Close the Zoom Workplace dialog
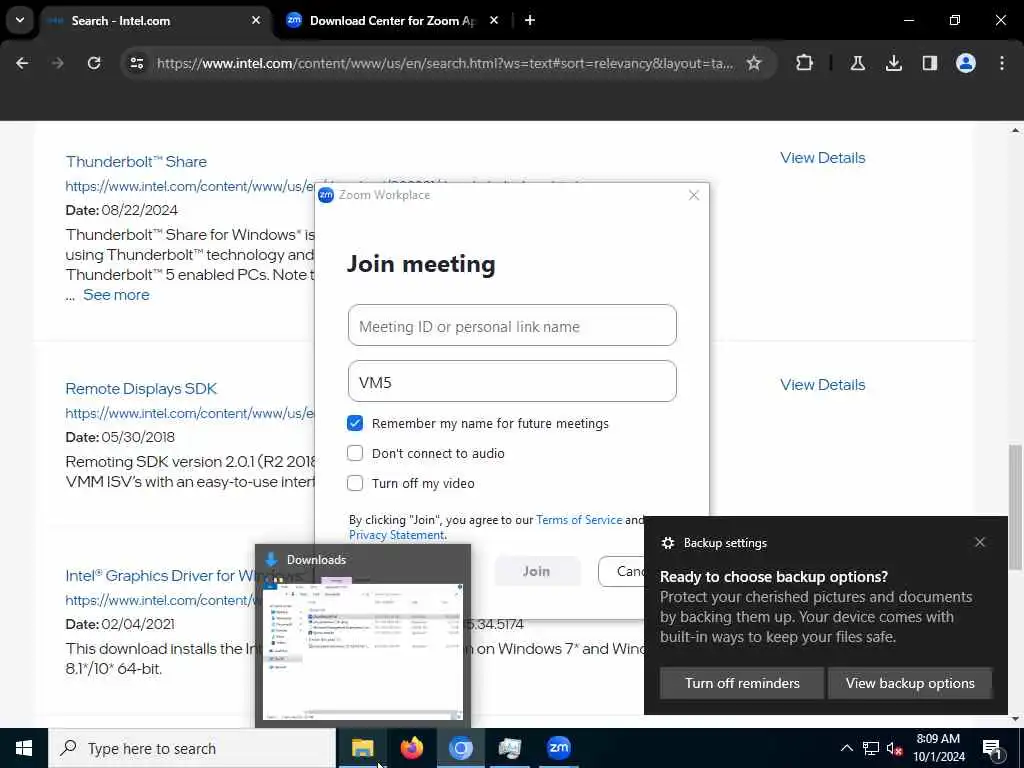The image size is (1024, 768). pyautogui.click(x=694, y=195)
